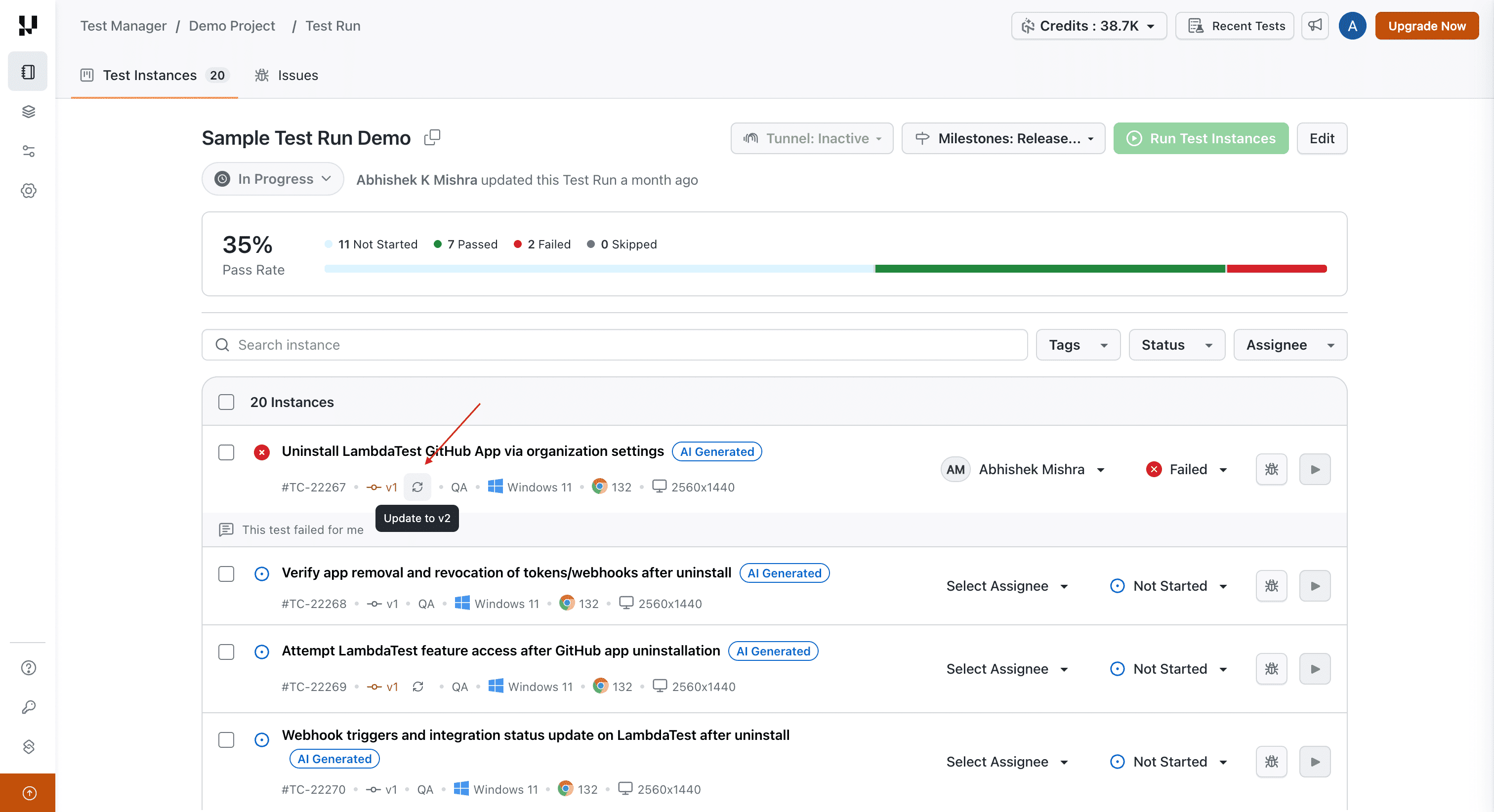Copy the Sample Test Run Demo title
Viewport: 1494px width, 812px height.
(x=432, y=137)
